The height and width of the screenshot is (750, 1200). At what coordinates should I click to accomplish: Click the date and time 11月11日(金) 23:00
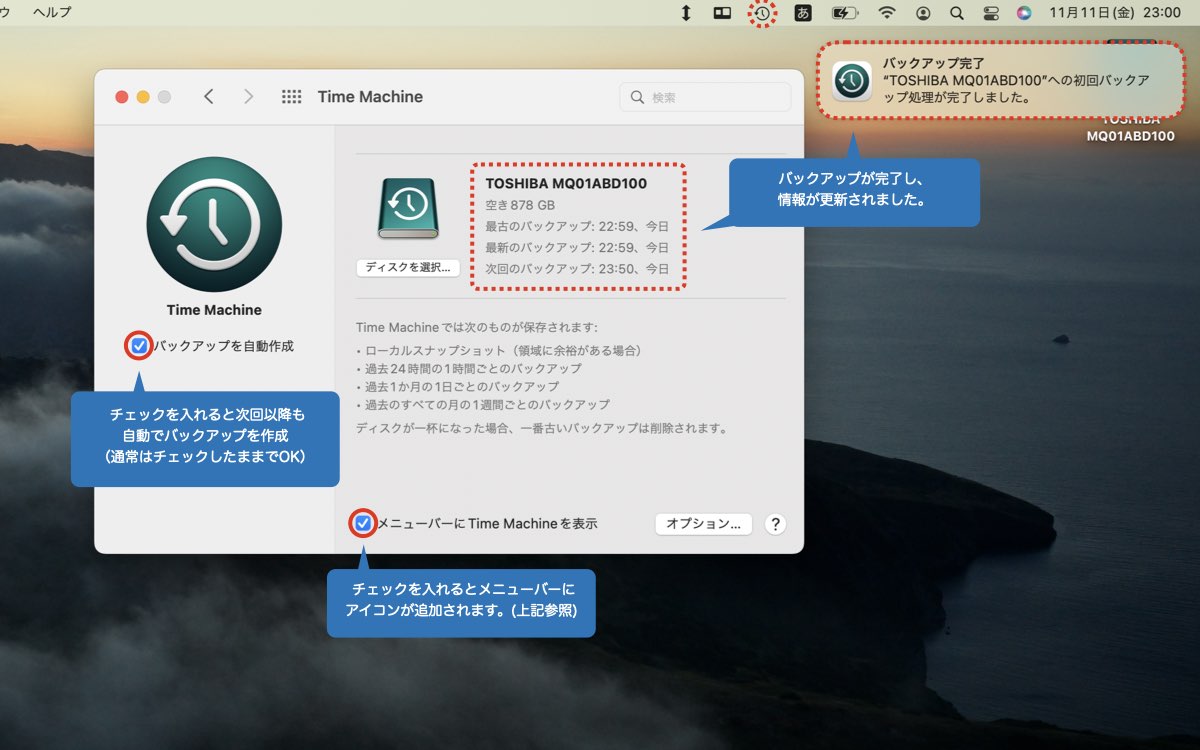click(1115, 13)
